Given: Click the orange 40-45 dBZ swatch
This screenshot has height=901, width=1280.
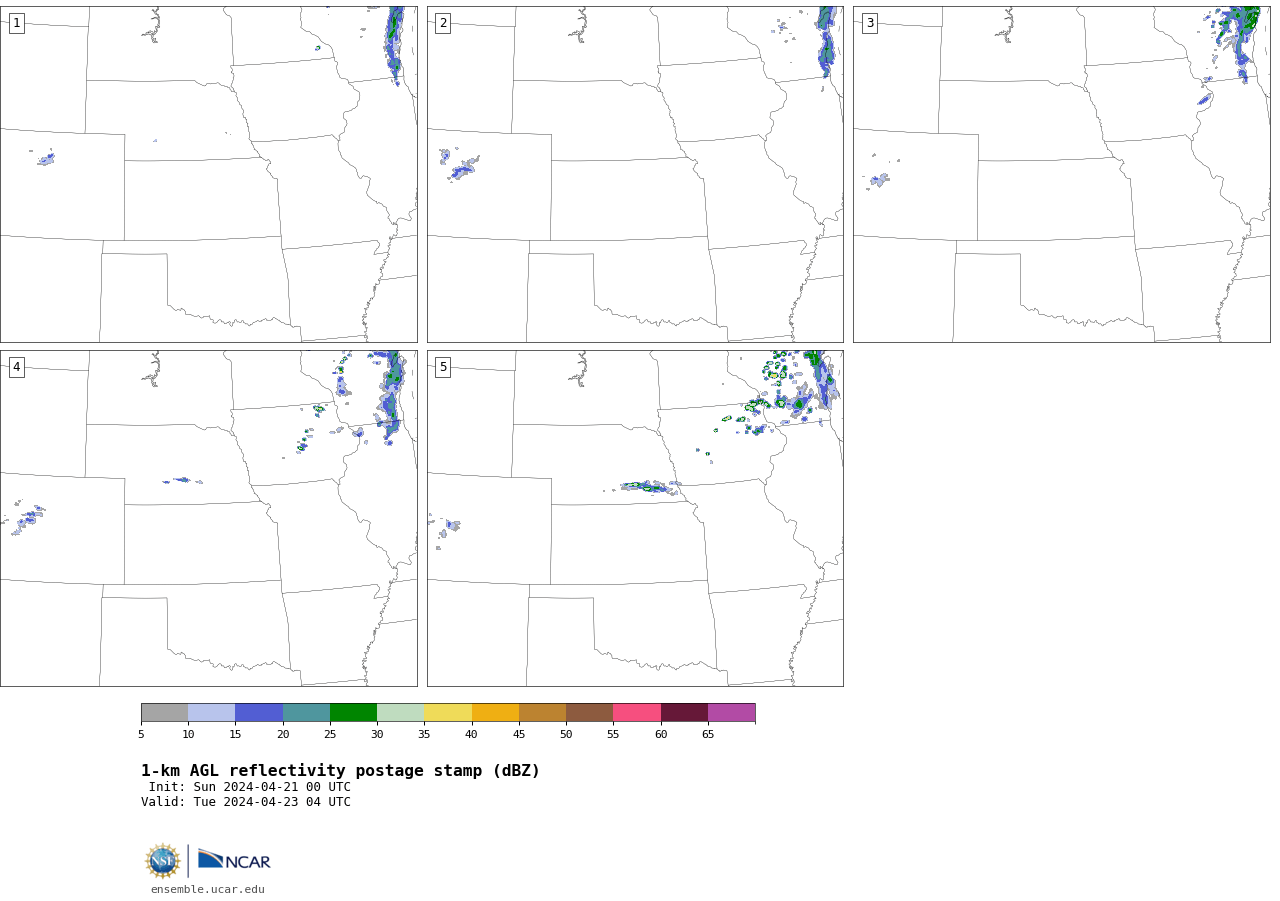Looking at the screenshot, I should click(495, 713).
